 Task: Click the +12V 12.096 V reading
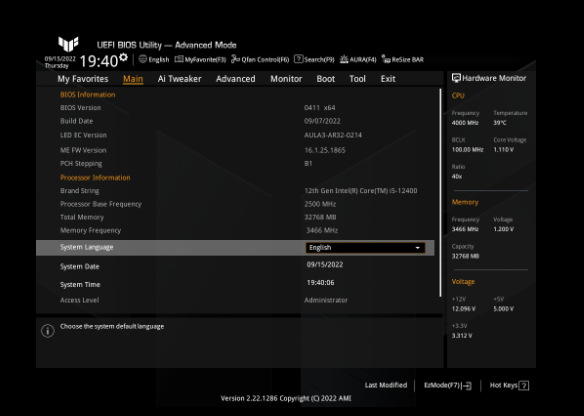pyautogui.click(x=464, y=309)
